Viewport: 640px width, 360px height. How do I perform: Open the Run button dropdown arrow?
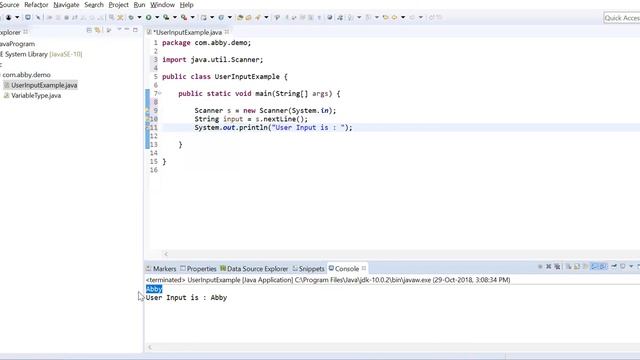coord(157,18)
